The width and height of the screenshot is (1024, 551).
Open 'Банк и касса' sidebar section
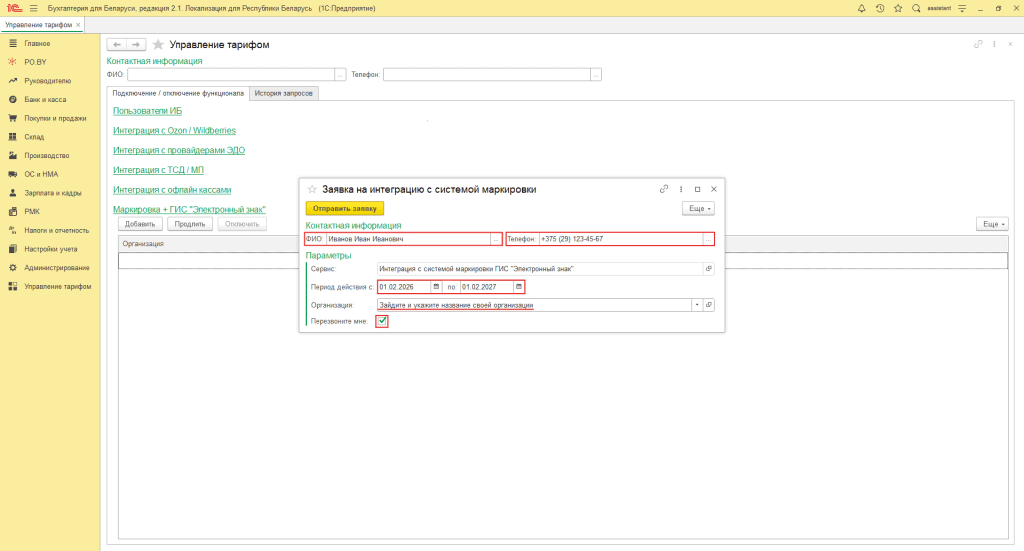[44, 100]
